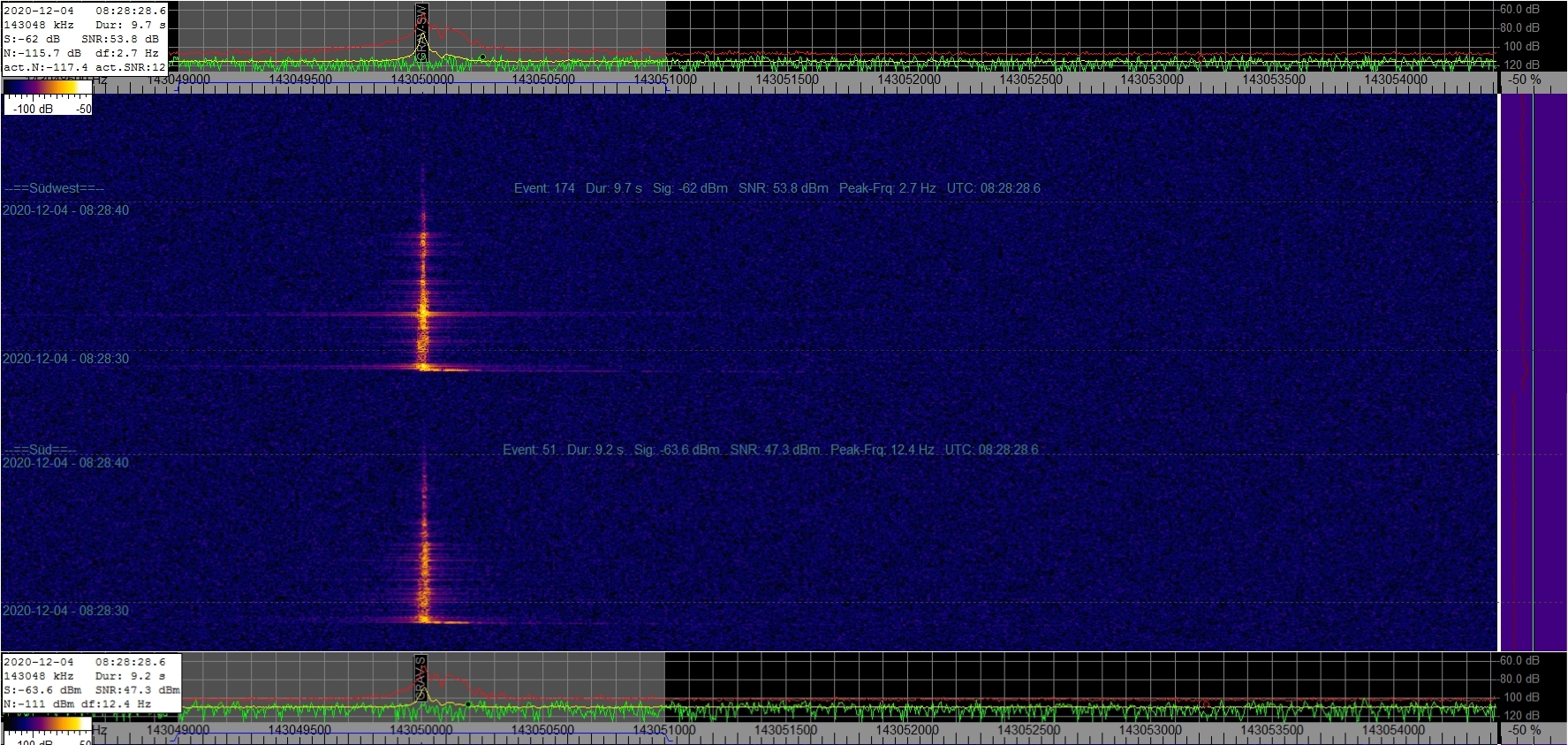Click bottom axis label 143052500
The height and width of the screenshot is (745, 1568).
point(1028,730)
